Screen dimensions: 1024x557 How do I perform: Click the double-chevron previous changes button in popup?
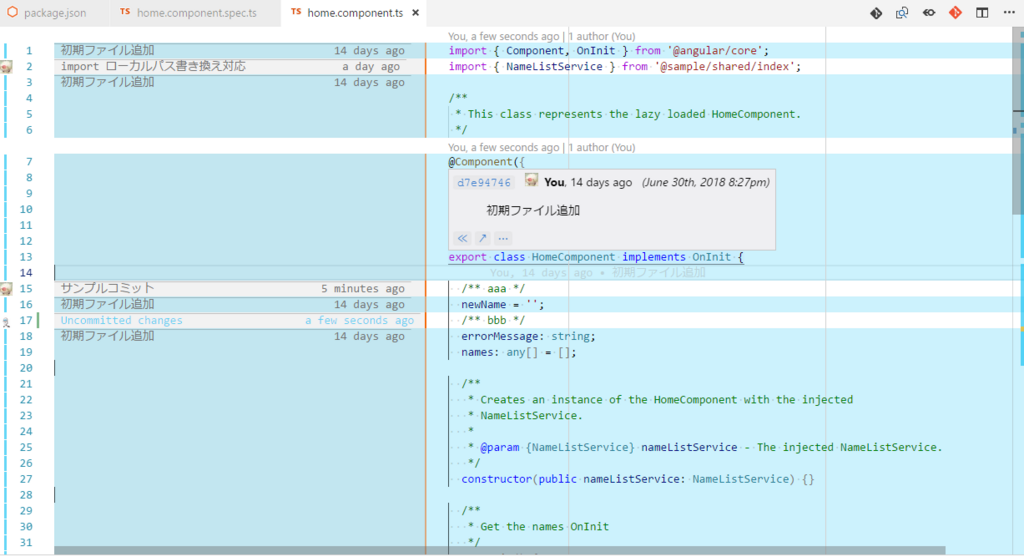[462, 238]
